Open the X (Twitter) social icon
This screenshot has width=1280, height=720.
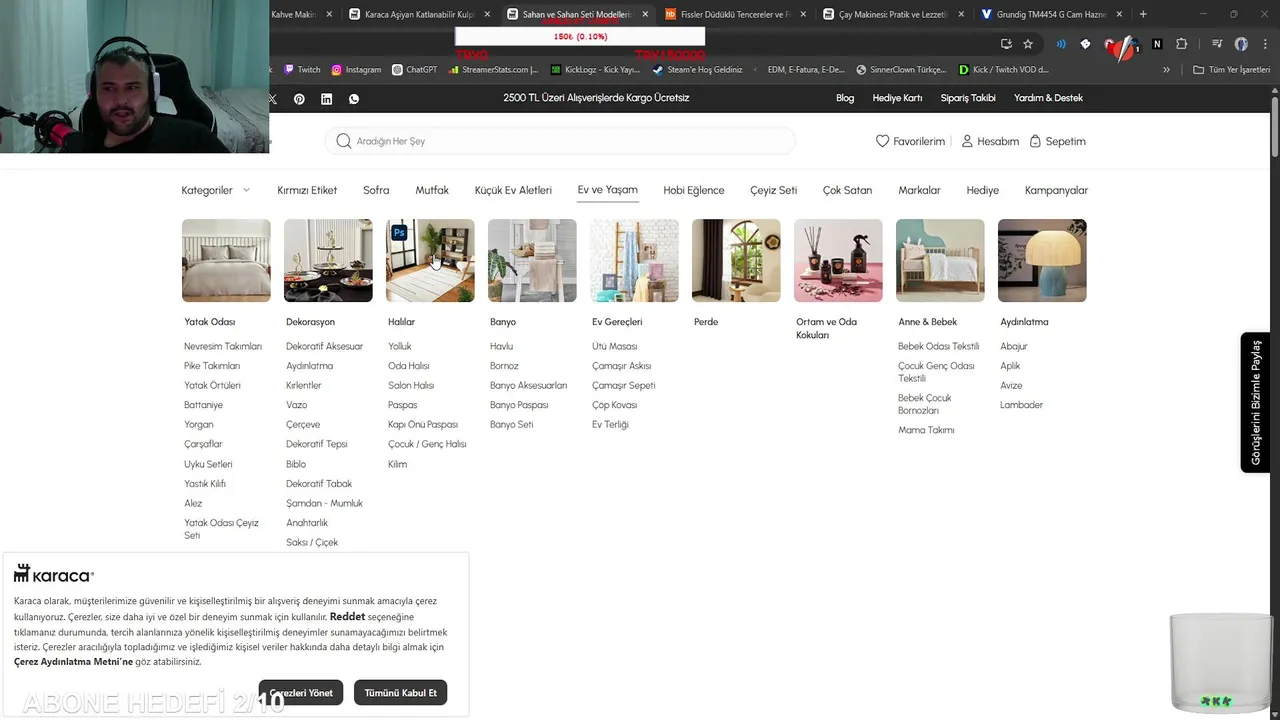272,99
